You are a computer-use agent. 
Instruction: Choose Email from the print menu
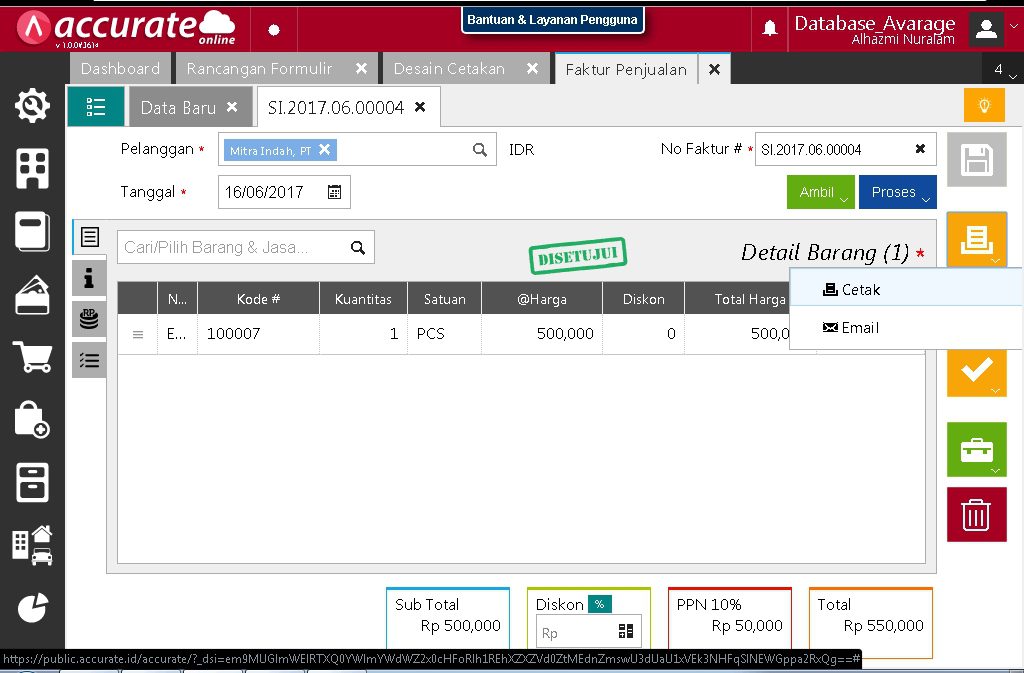pos(859,328)
